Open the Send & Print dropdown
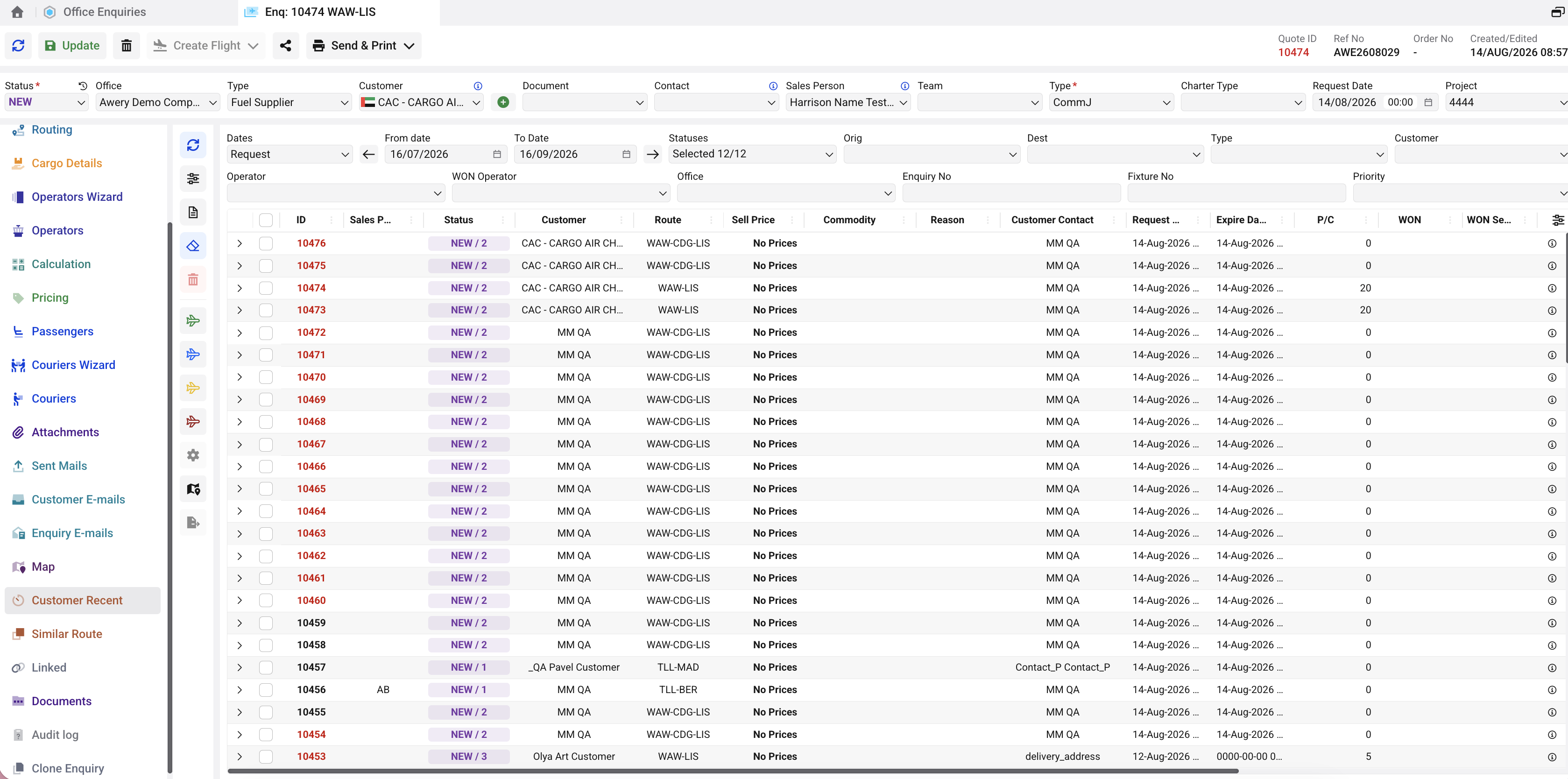1568x779 pixels. (x=364, y=46)
